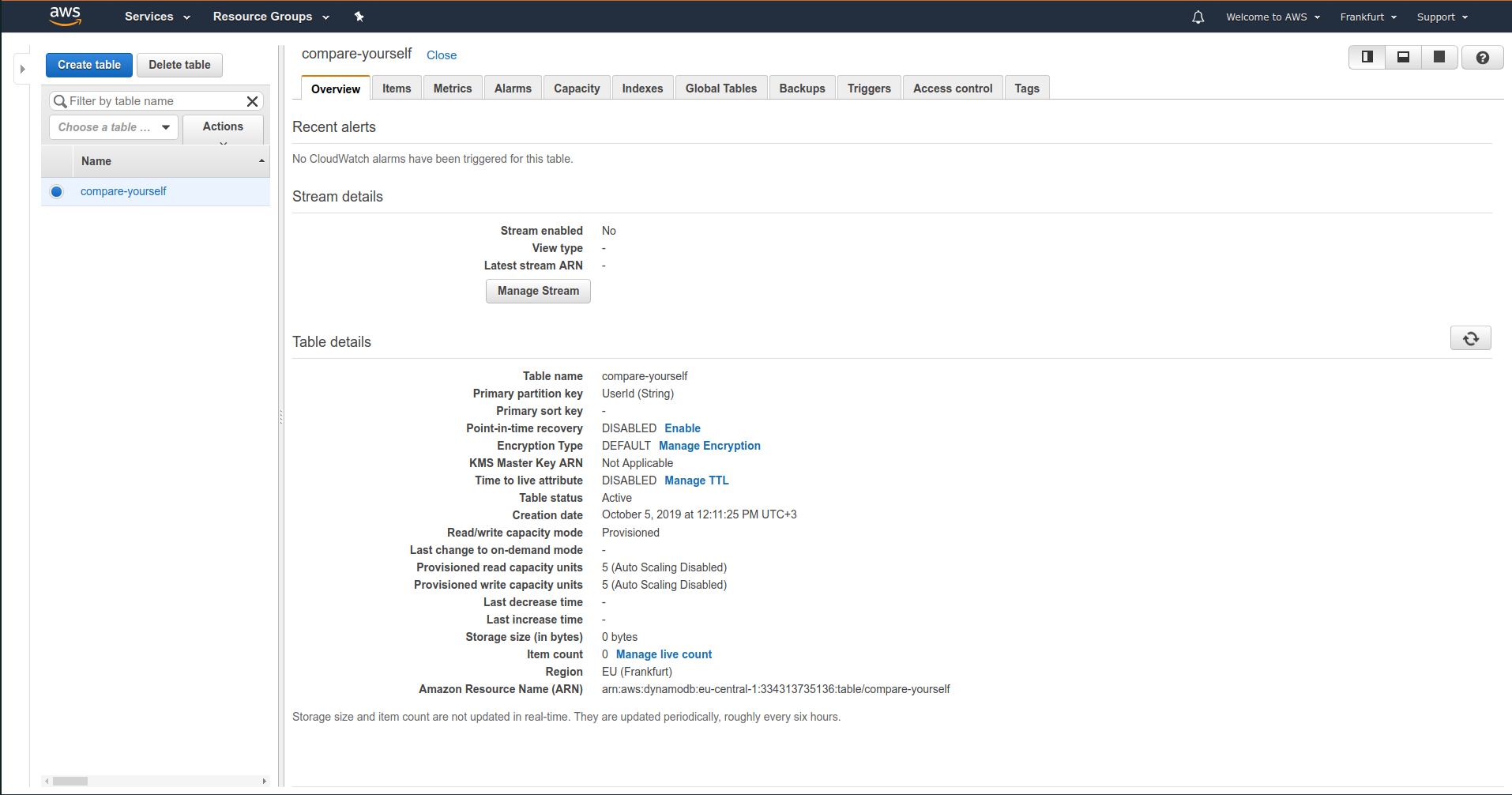The height and width of the screenshot is (795, 1512).
Task: Expand the left navigation panel arrow
Action: click(x=23, y=69)
